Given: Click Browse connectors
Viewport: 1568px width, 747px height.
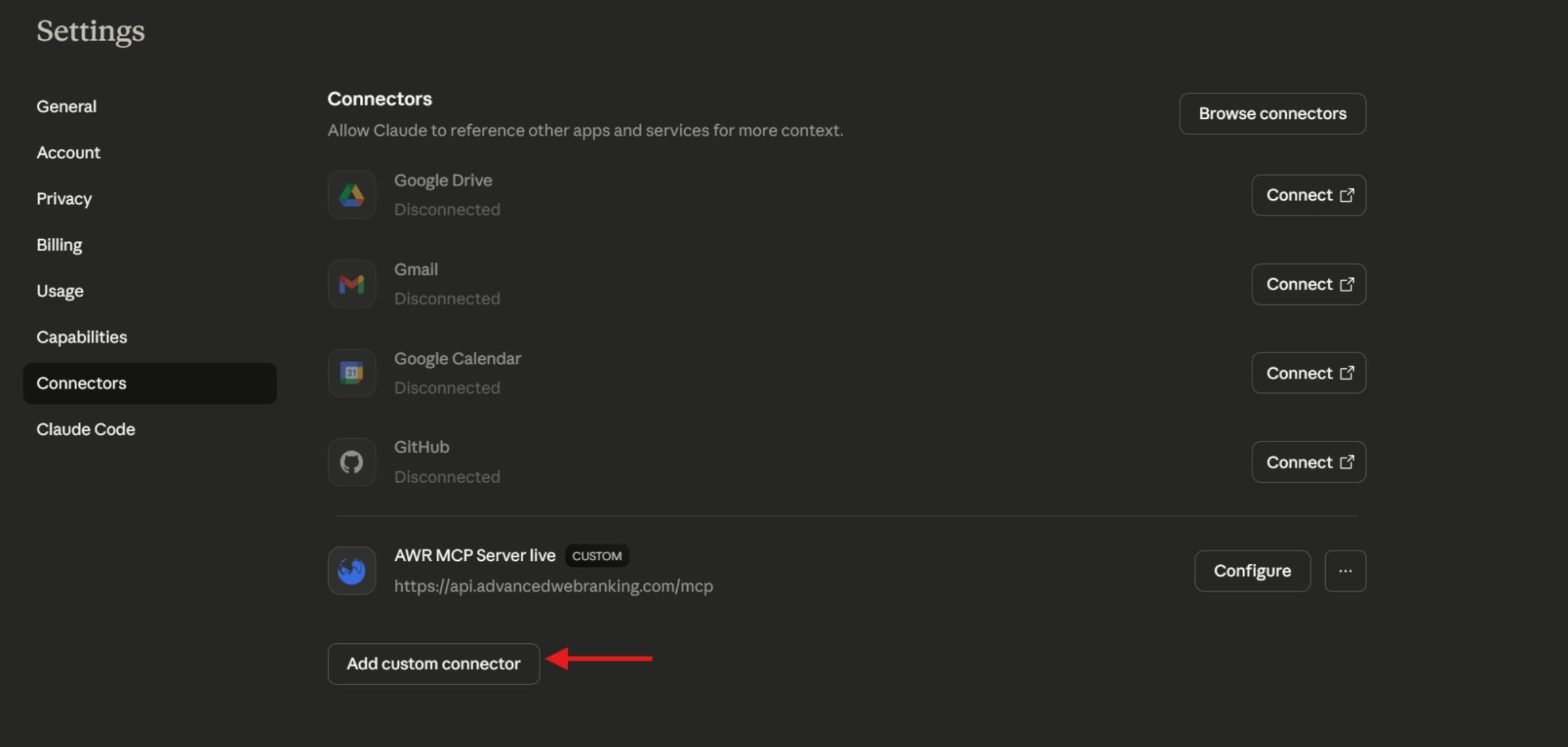Looking at the screenshot, I should pyautogui.click(x=1271, y=113).
